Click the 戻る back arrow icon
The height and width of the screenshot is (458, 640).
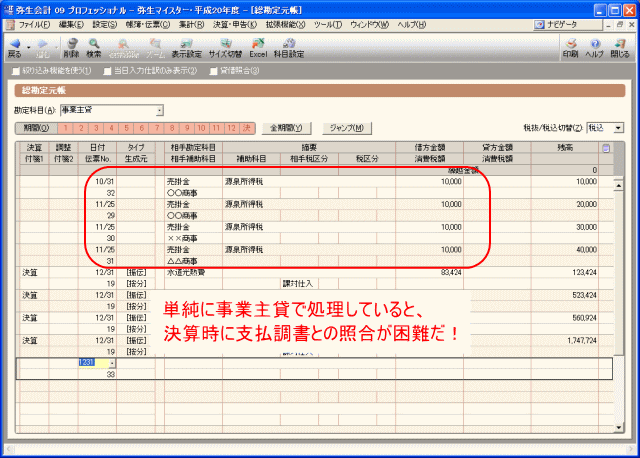[x=15, y=44]
